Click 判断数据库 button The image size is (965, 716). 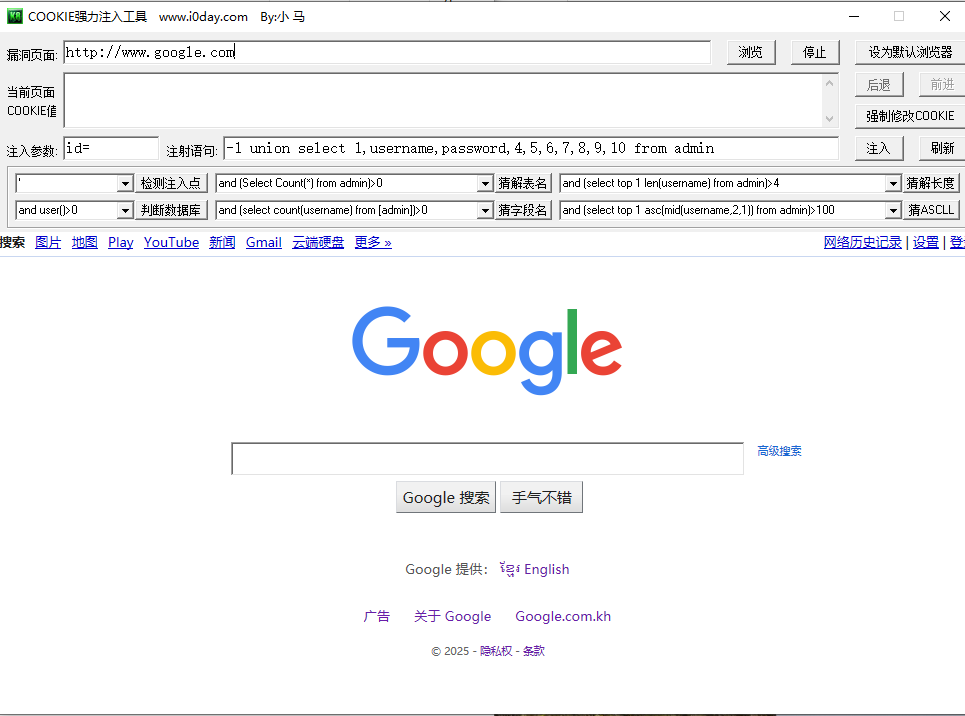(171, 210)
